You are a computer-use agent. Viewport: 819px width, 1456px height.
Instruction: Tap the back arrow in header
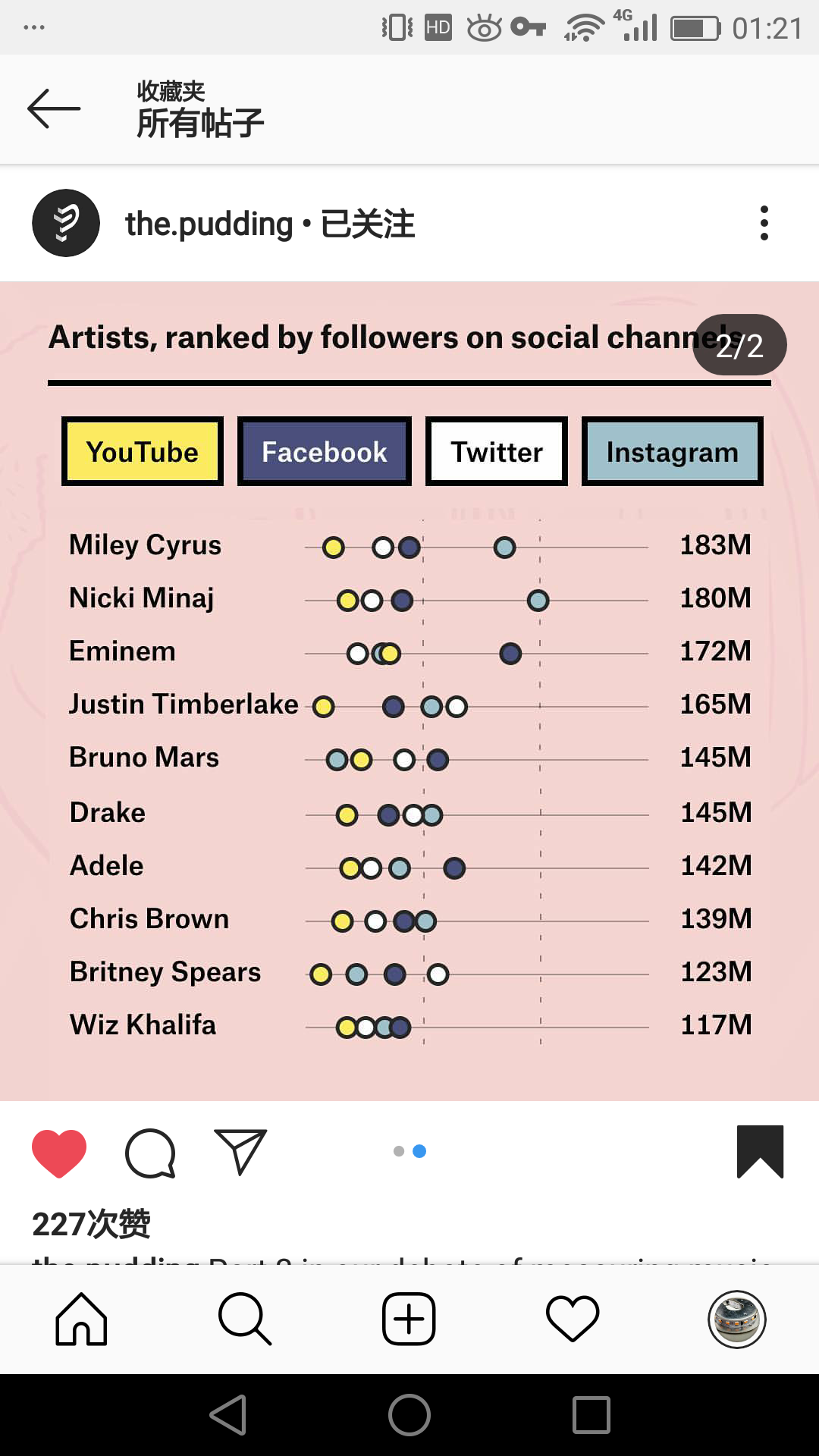[54, 108]
